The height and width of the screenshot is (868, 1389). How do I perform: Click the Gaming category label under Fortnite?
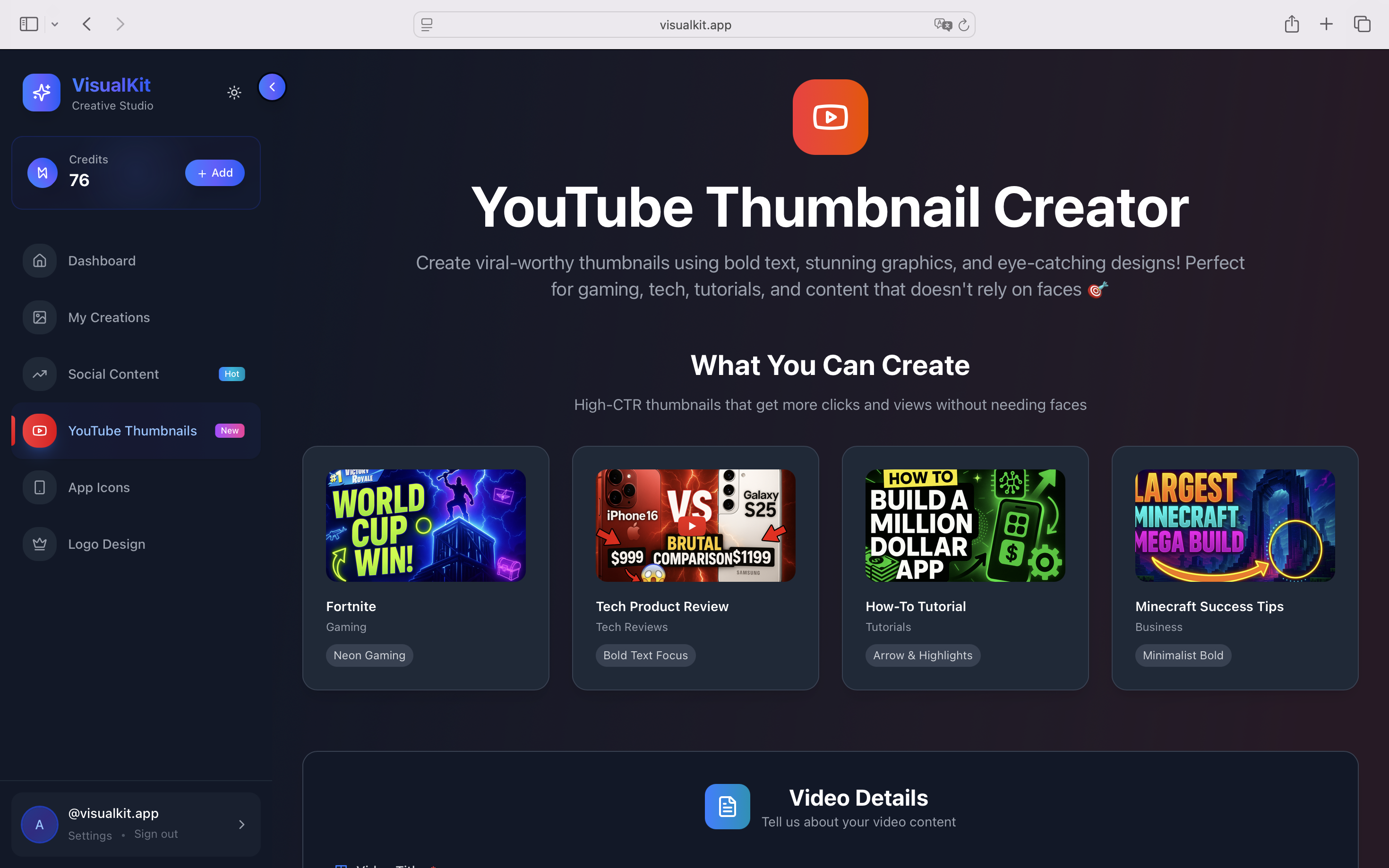[346, 627]
